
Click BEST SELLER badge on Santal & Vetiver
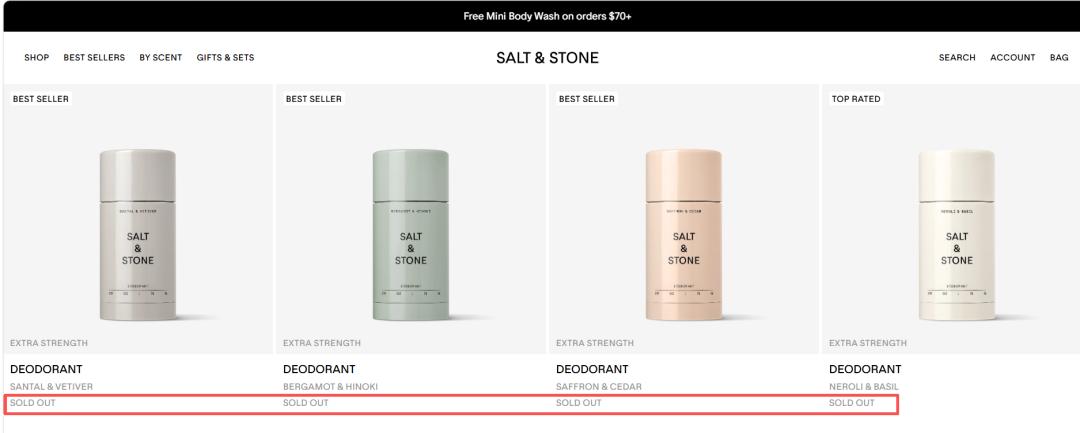click(x=41, y=99)
